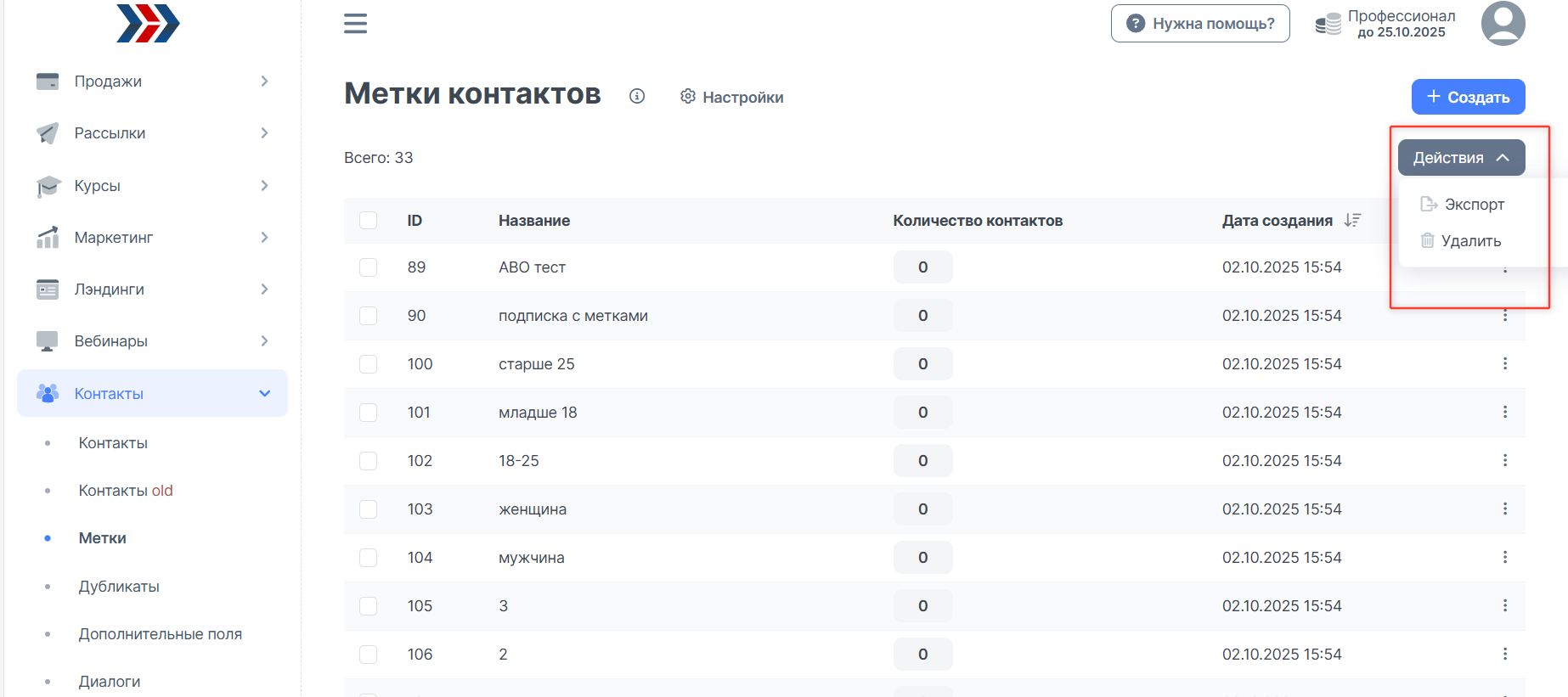
Task: Open Дубликаты in the sidebar submenu
Action: pos(119,587)
